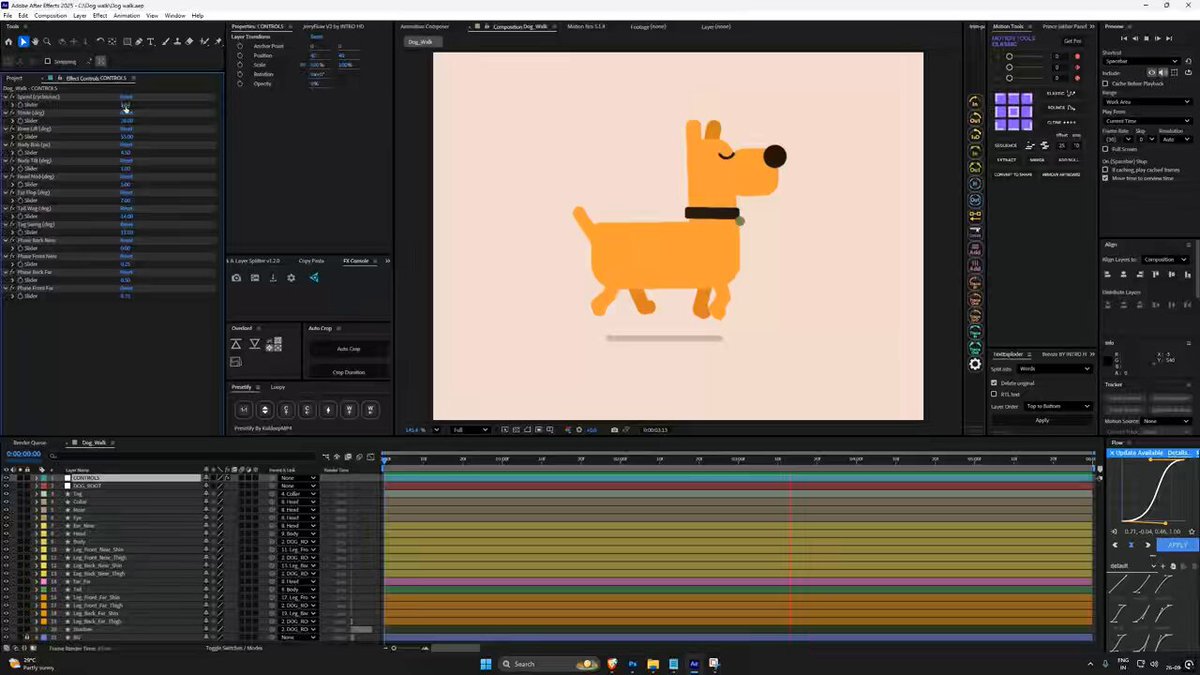
Task: Open Layer Order Top to Bottom dropdown
Action: click(x=1058, y=406)
